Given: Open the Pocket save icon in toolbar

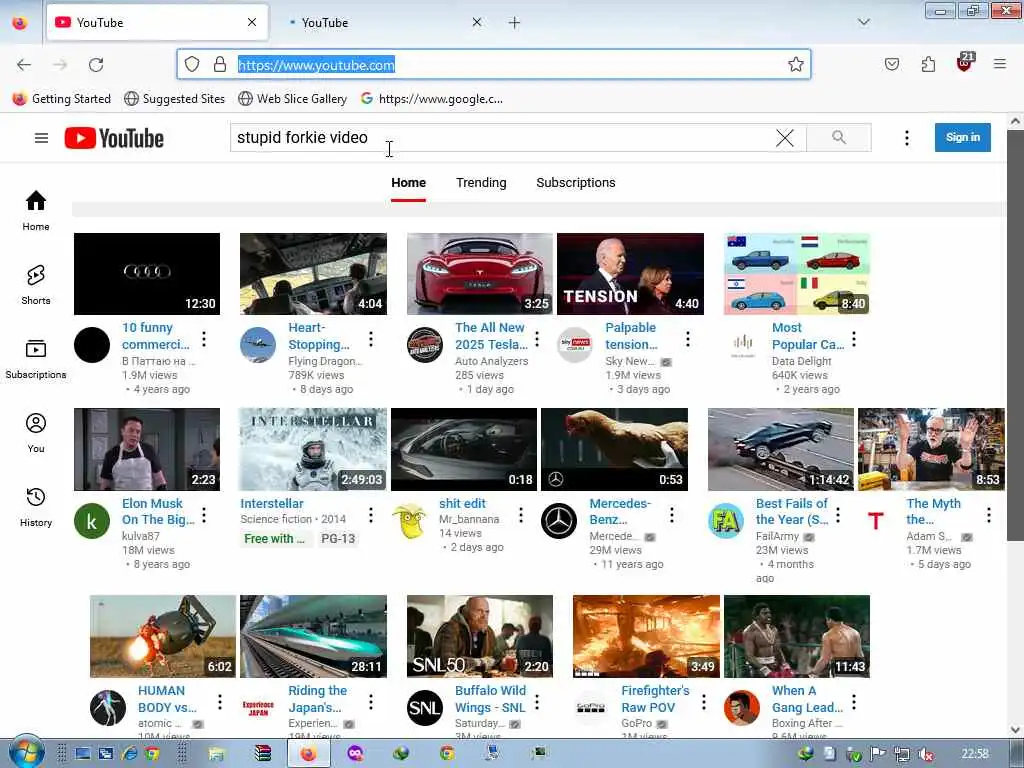Looking at the screenshot, I should [891, 64].
